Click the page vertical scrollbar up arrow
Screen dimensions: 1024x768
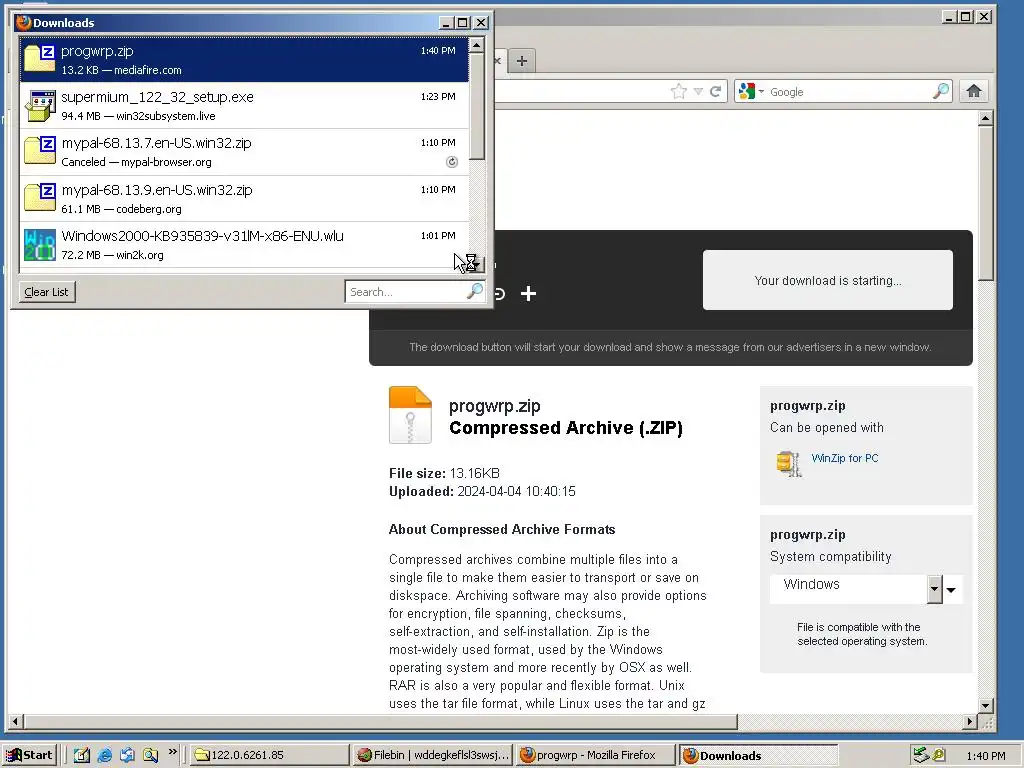click(985, 118)
